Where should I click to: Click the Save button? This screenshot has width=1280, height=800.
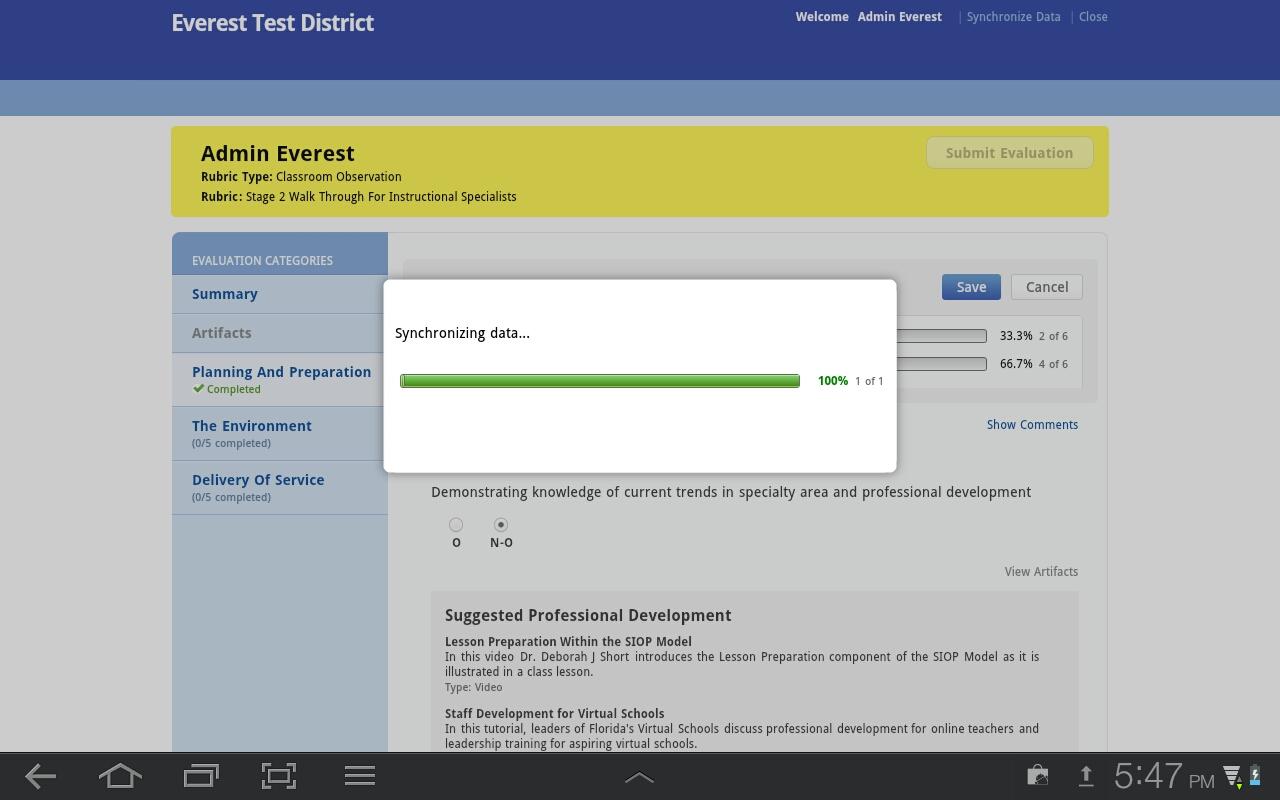click(x=971, y=287)
